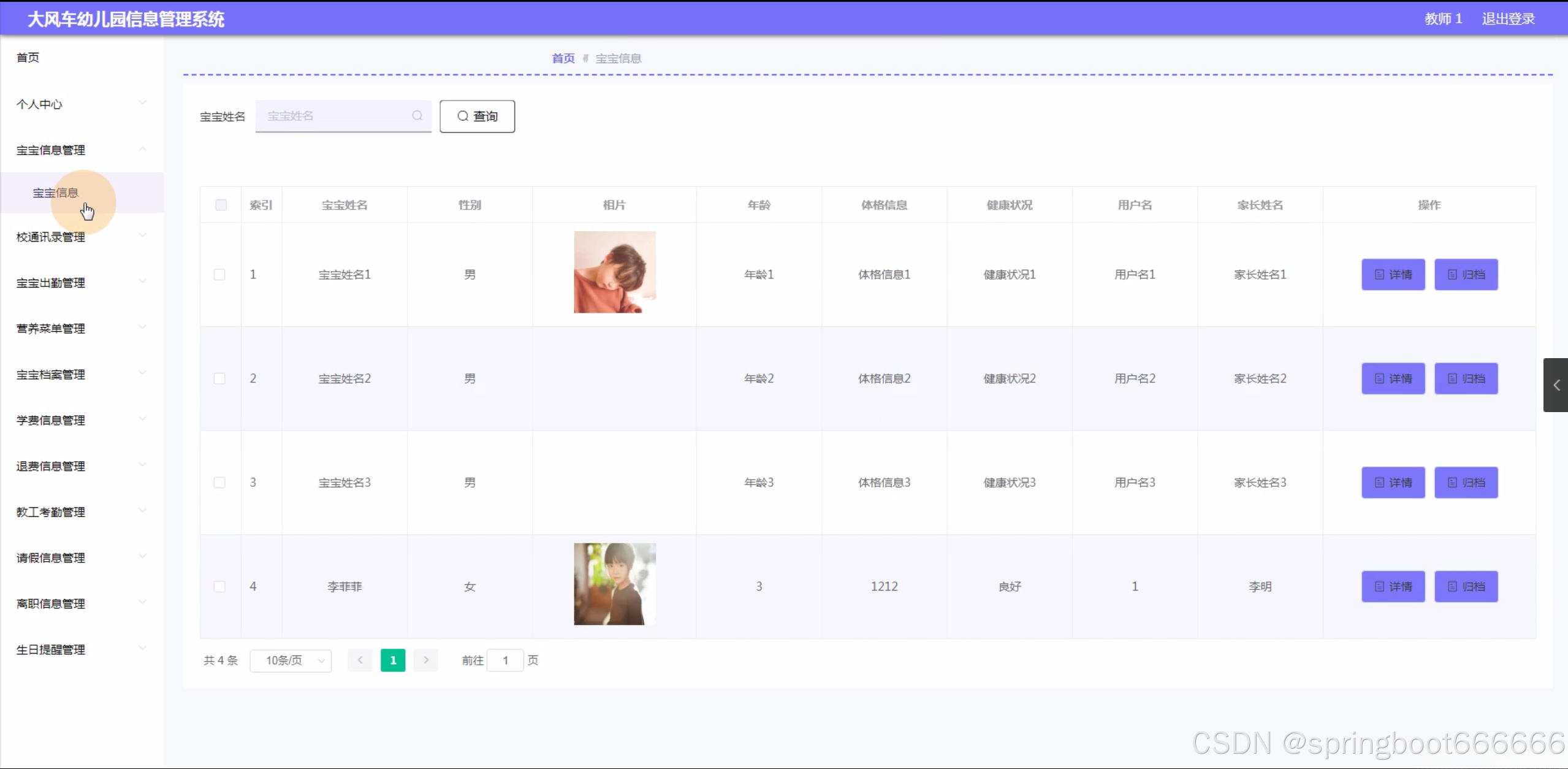Archive row 3 with 归档 button
This screenshot has width=1568, height=769.
[1466, 483]
